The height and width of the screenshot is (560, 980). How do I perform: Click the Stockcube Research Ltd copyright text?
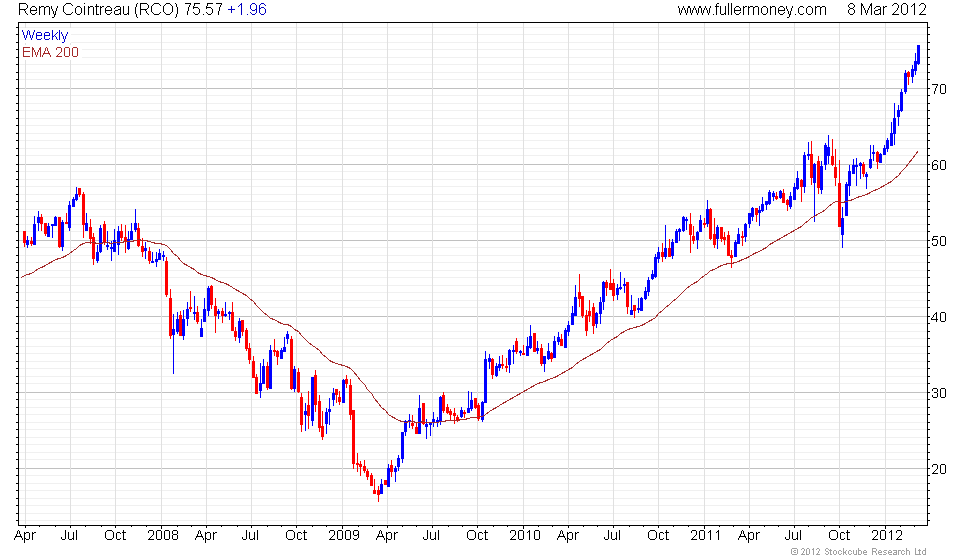pos(859,552)
